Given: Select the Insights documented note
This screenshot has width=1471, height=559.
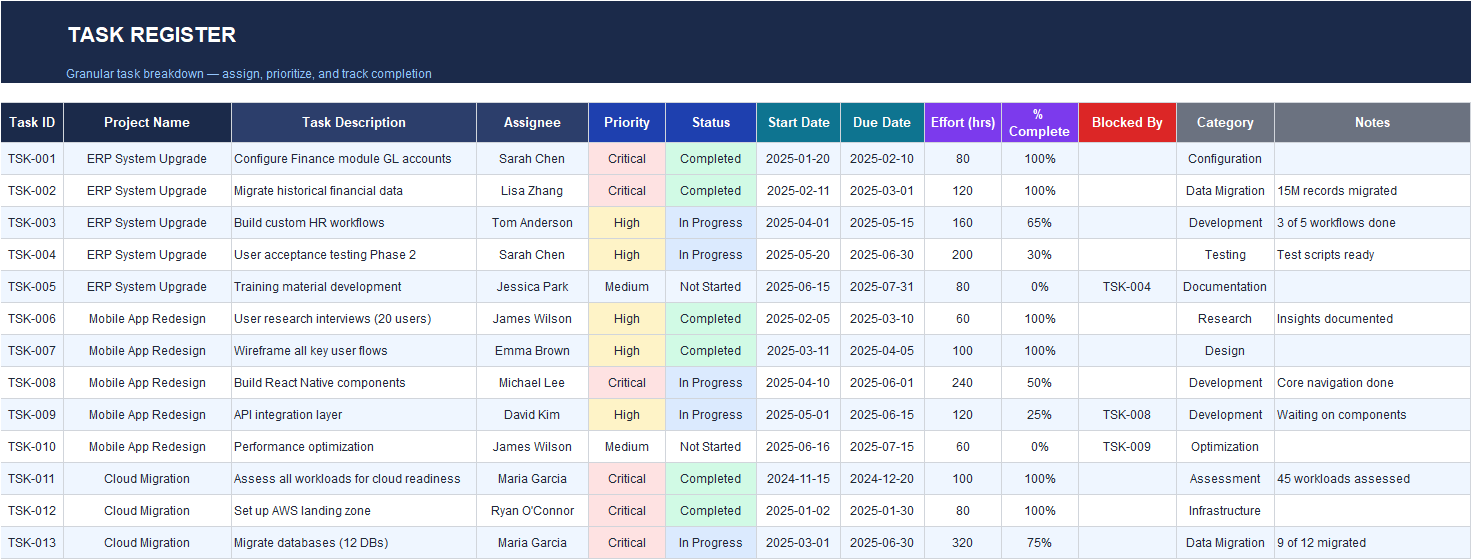Looking at the screenshot, I should coord(1372,318).
